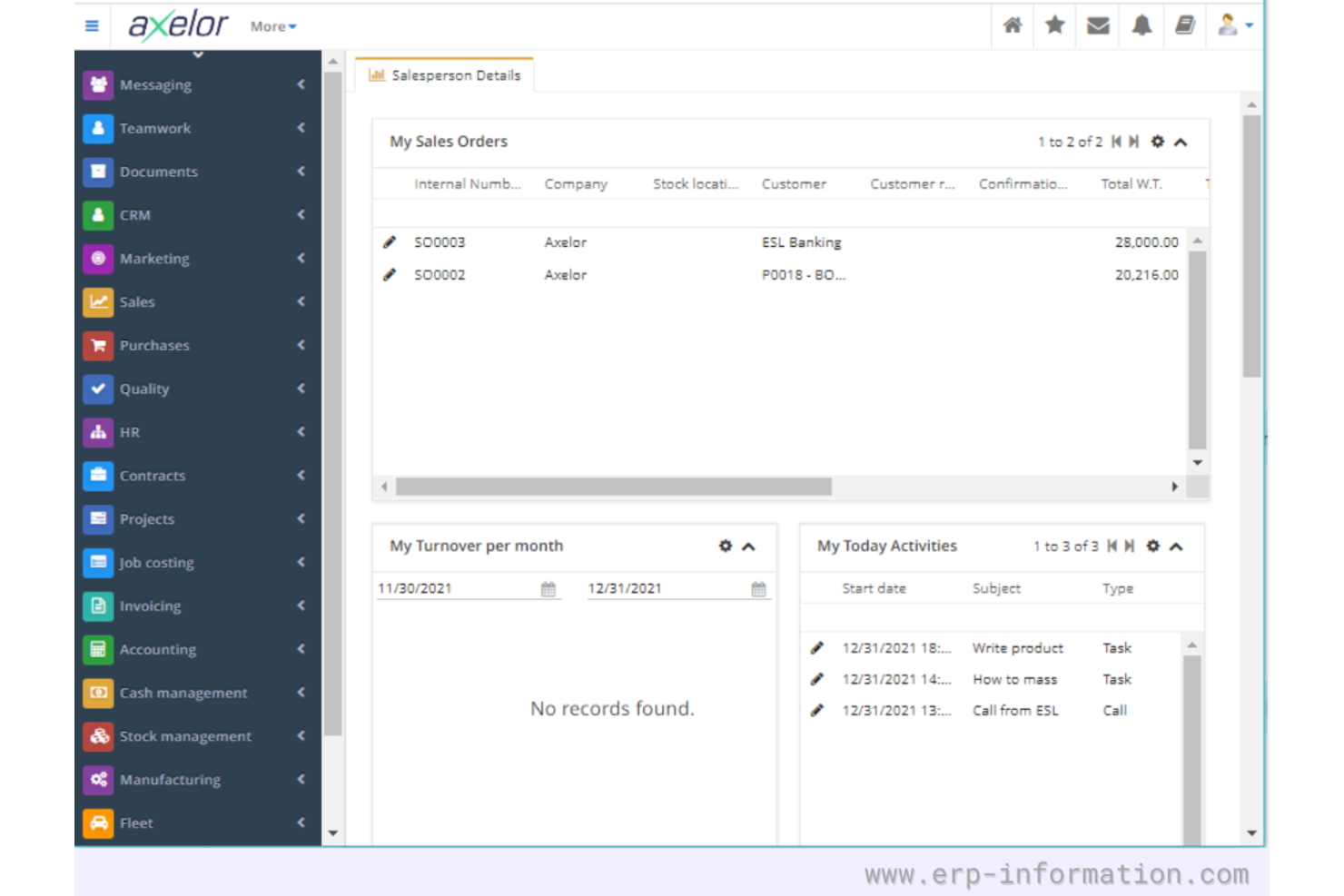The height and width of the screenshot is (896, 1344).
Task: Click the Stock management cubes icon
Action: tap(98, 736)
